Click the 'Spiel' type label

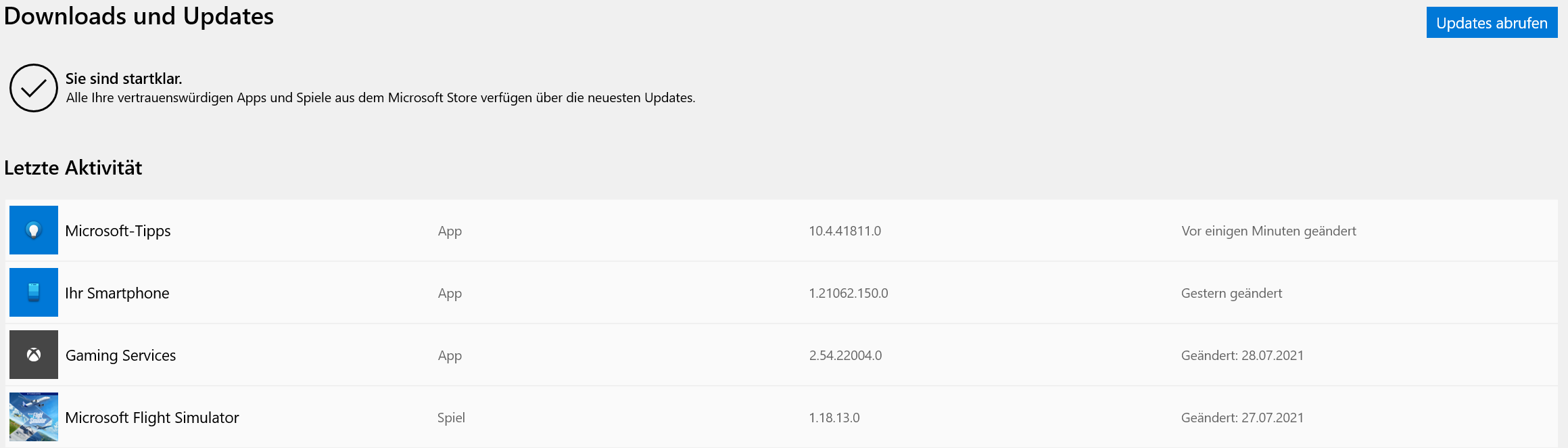pos(451,418)
